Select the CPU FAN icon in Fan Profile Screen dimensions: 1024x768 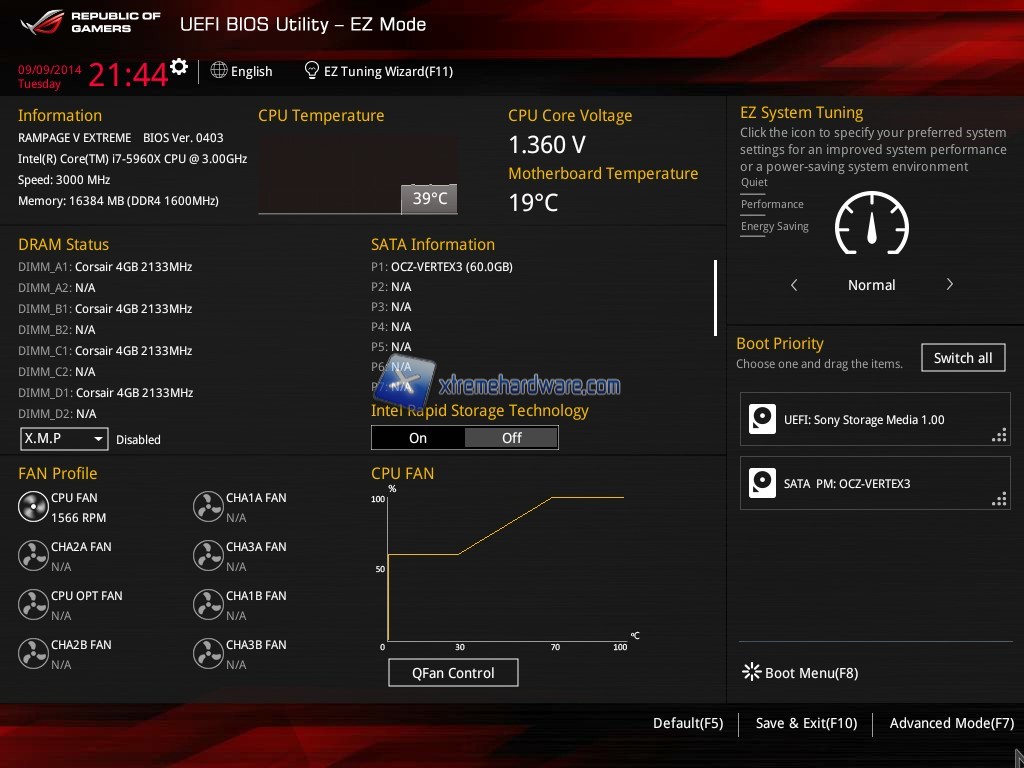[x=33, y=507]
